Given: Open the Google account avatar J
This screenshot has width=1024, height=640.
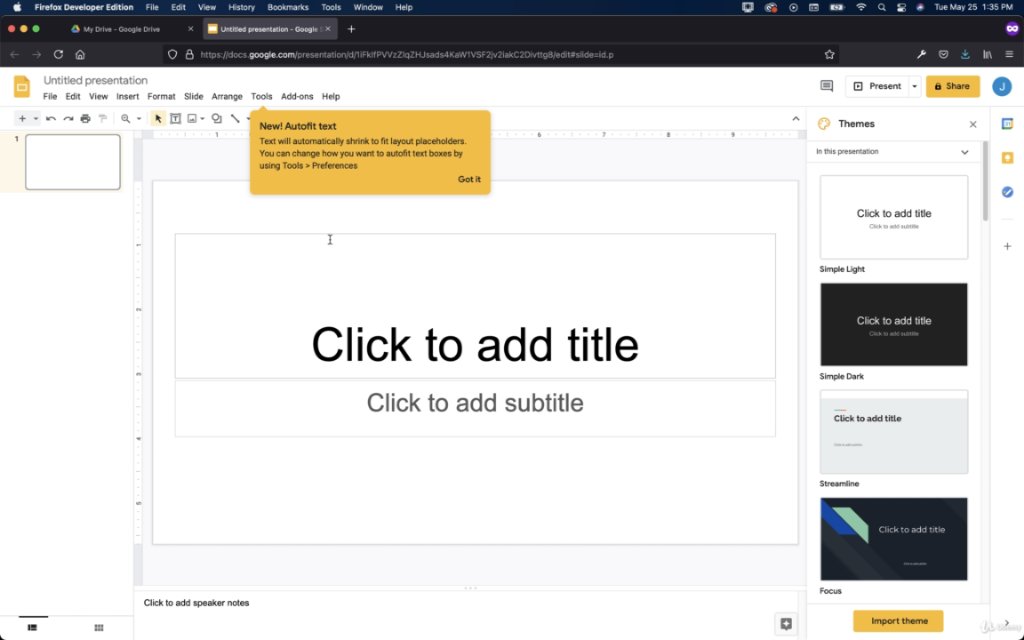Looking at the screenshot, I should point(1002,86).
